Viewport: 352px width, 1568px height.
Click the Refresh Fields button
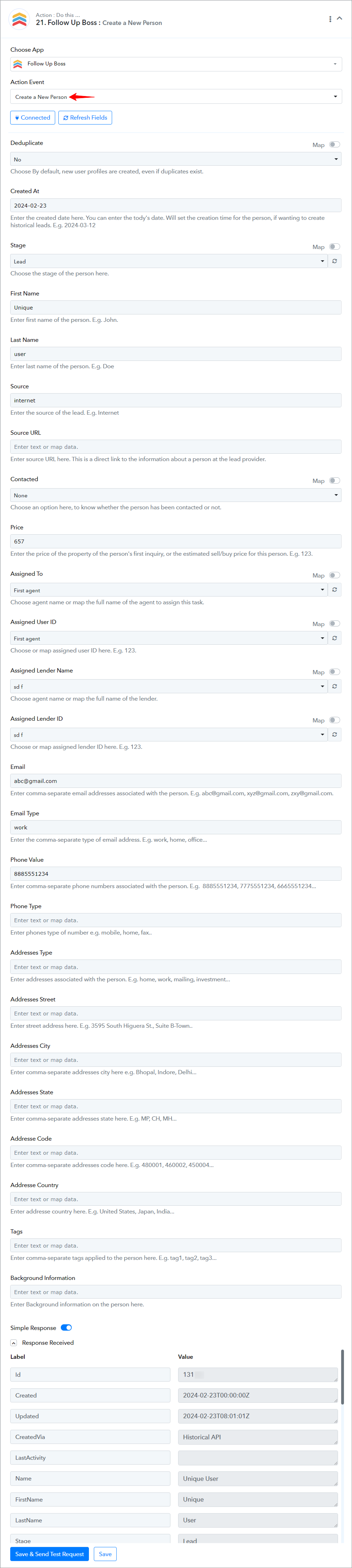tap(85, 117)
